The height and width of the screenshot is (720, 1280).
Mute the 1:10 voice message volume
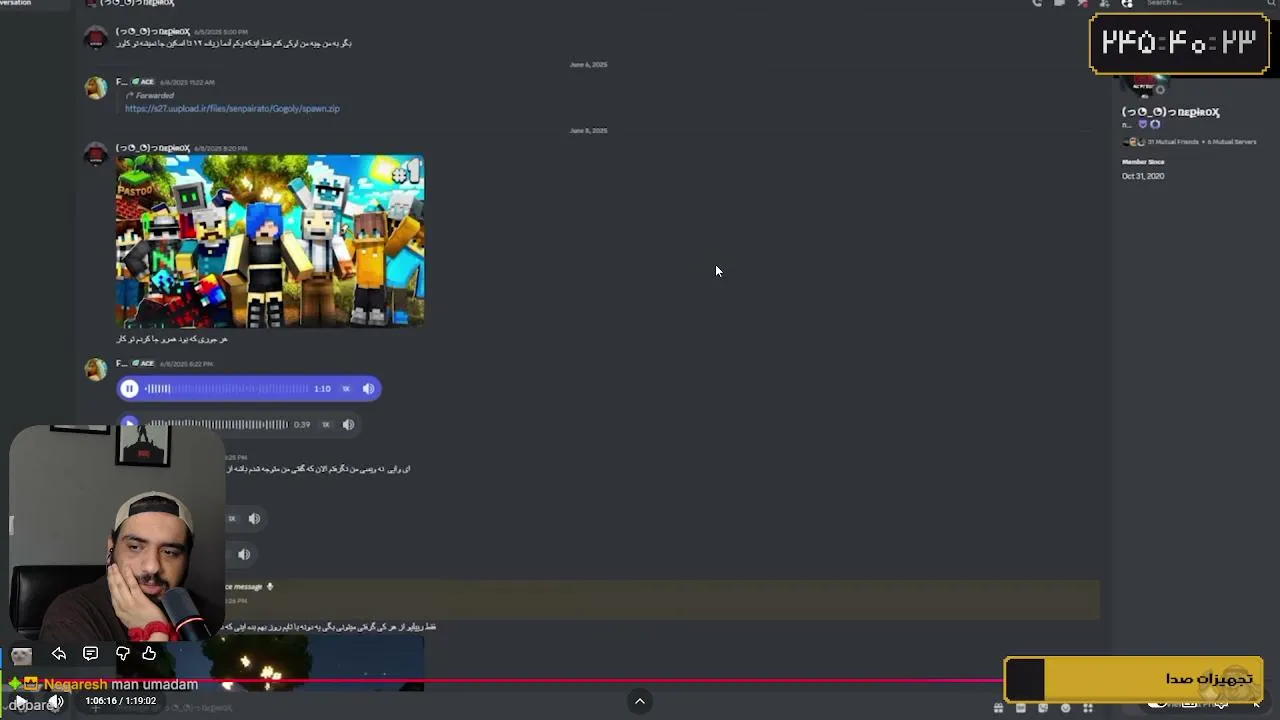[368, 389]
